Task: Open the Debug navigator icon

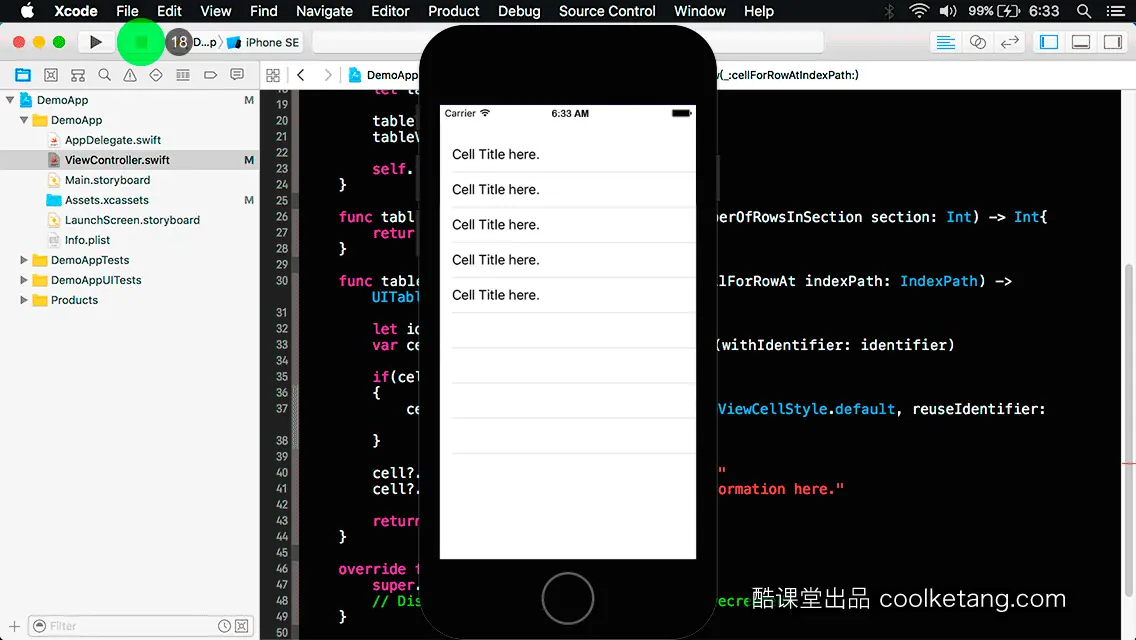Action: pyautogui.click(x=183, y=75)
